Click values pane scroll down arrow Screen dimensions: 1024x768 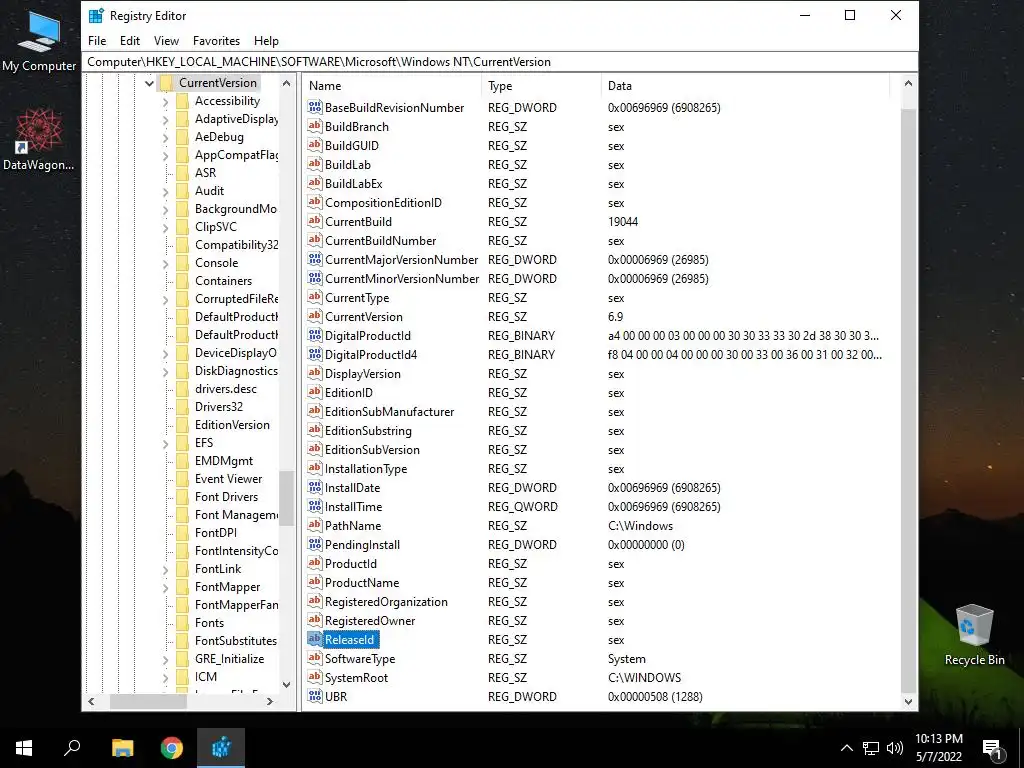point(908,702)
